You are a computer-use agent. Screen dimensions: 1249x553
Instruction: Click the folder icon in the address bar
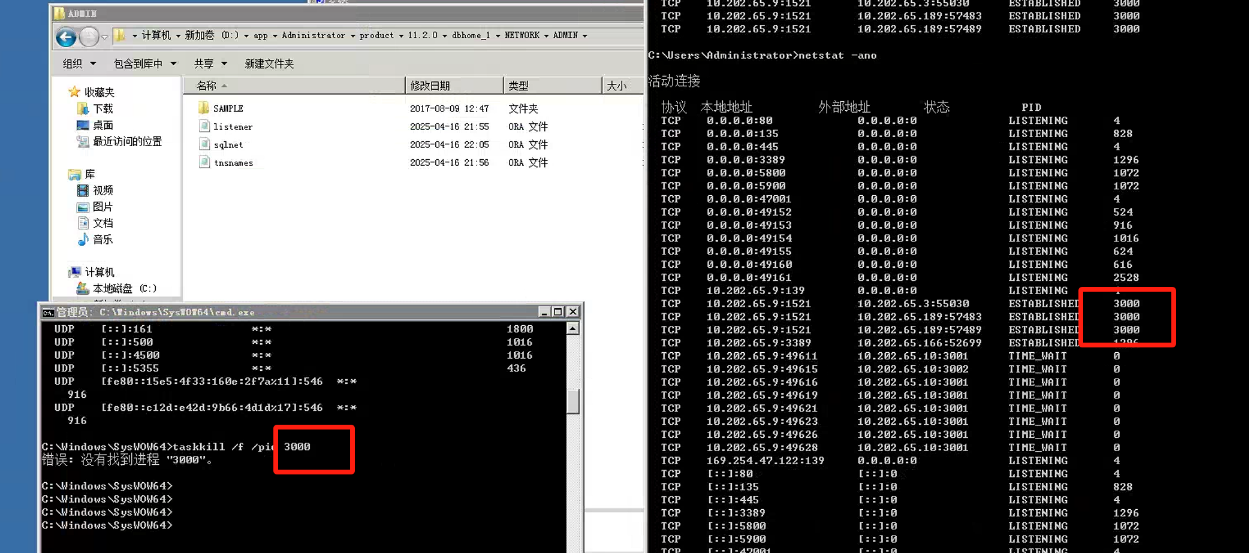tap(119, 35)
